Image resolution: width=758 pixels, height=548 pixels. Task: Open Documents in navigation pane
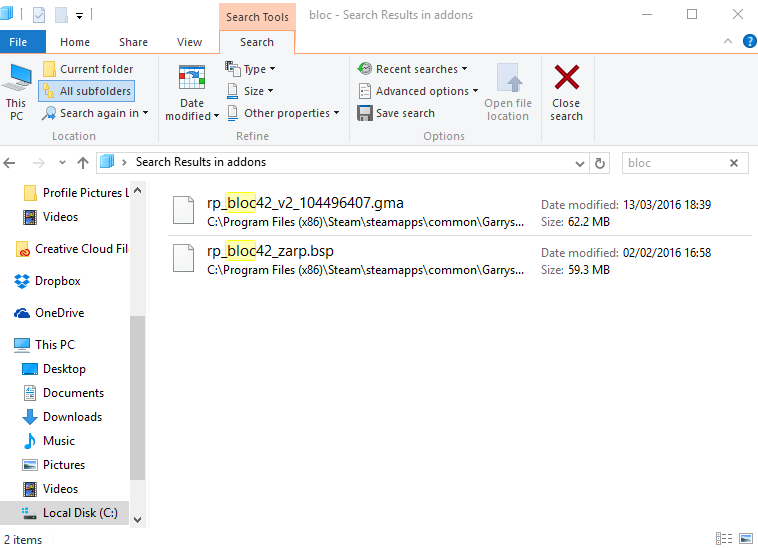64,393
